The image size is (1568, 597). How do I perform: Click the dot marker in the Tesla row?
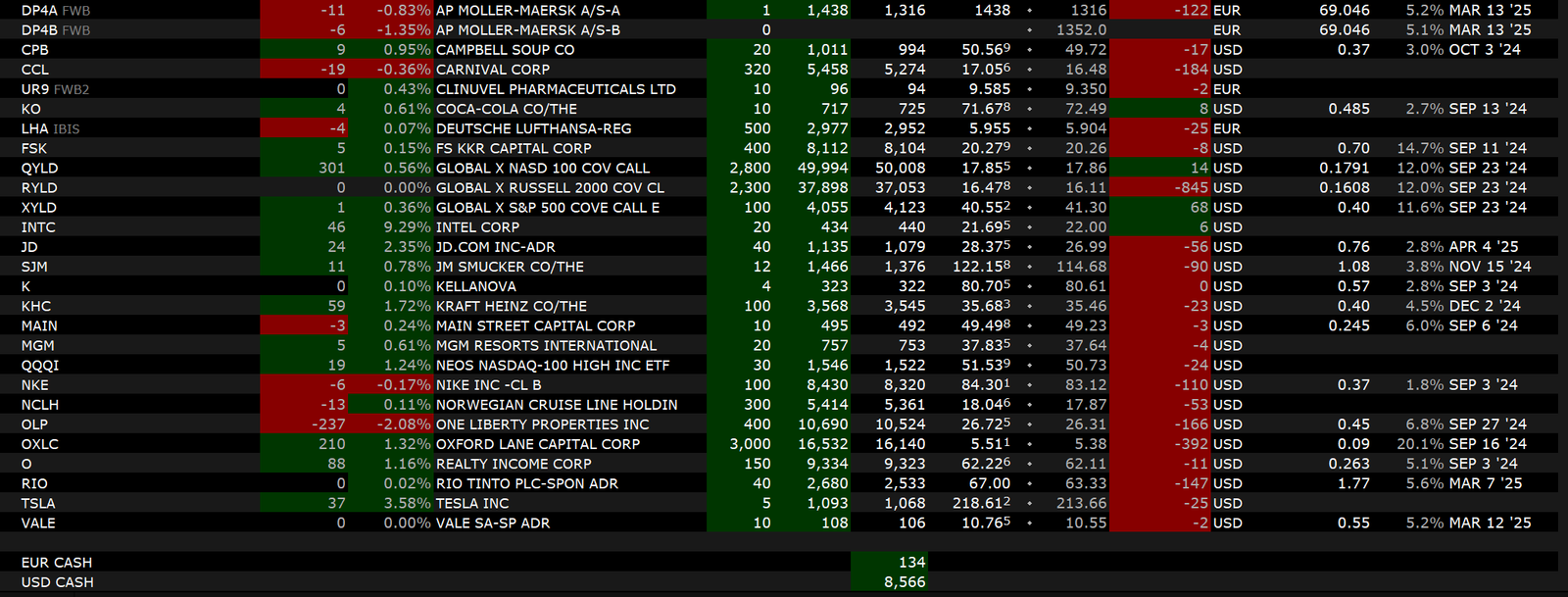1029,503
